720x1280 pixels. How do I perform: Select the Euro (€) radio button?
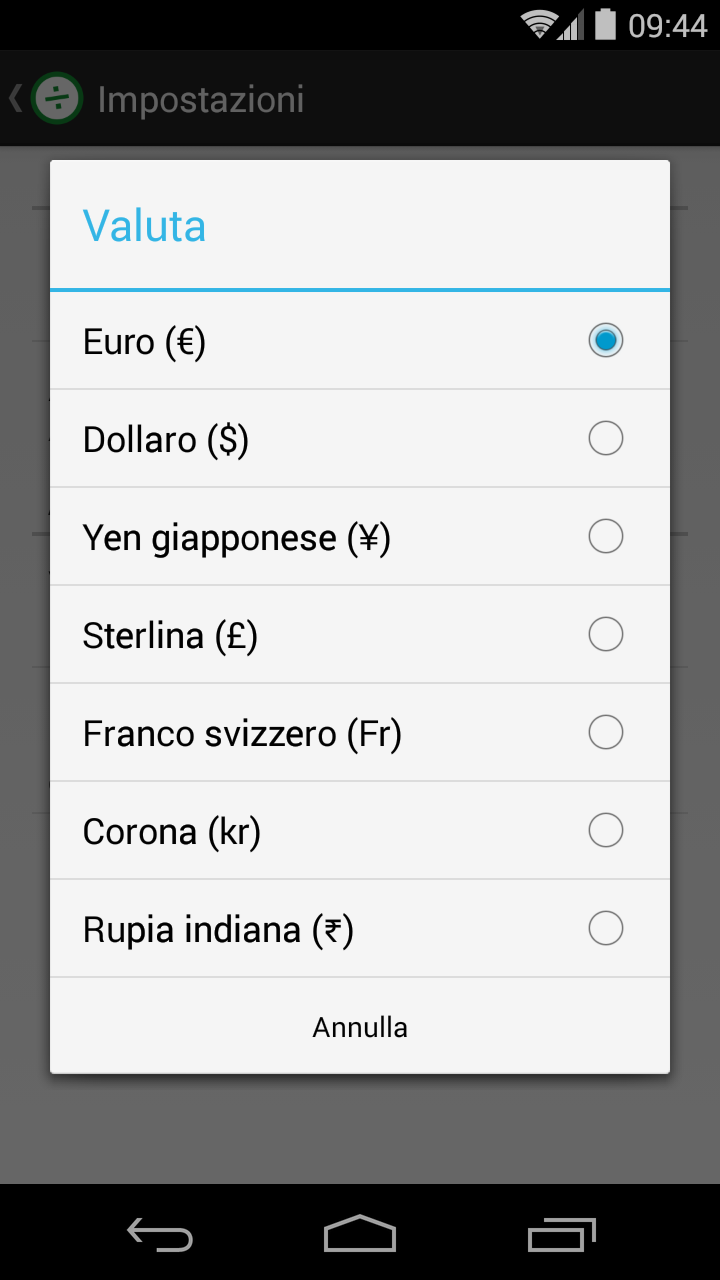tap(606, 340)
